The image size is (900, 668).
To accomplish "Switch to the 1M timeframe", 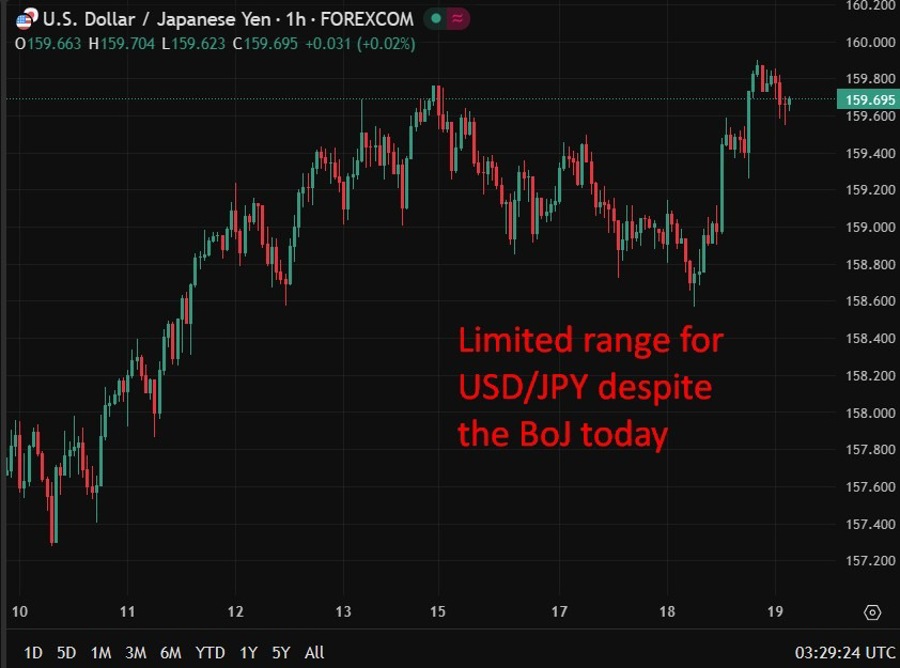I will pos(100,652).
